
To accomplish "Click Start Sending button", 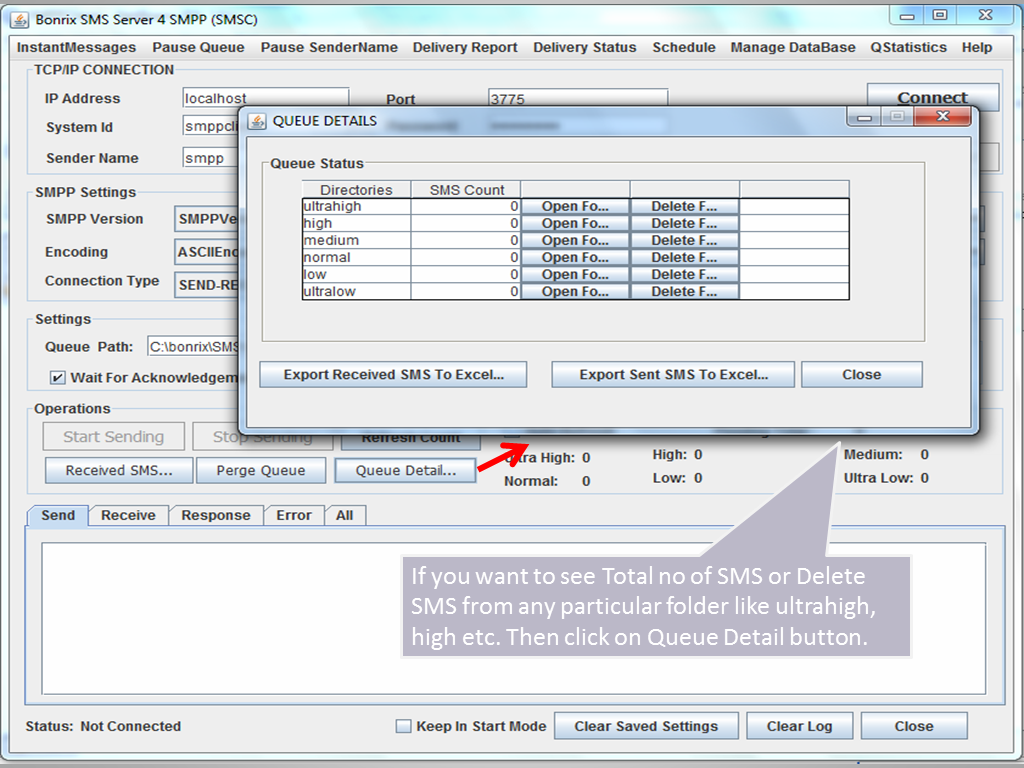I will tap(114, 436).
